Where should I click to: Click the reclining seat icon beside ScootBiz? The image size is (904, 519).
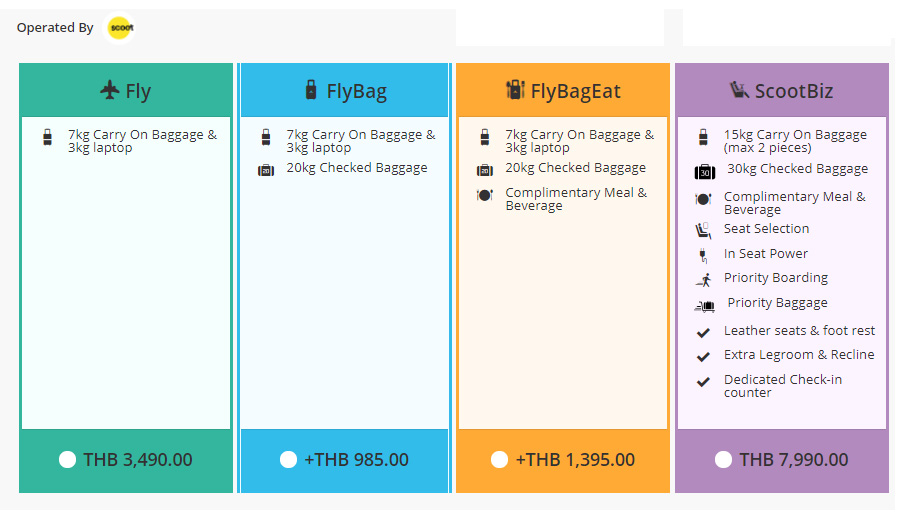click(x=739, y=91)
